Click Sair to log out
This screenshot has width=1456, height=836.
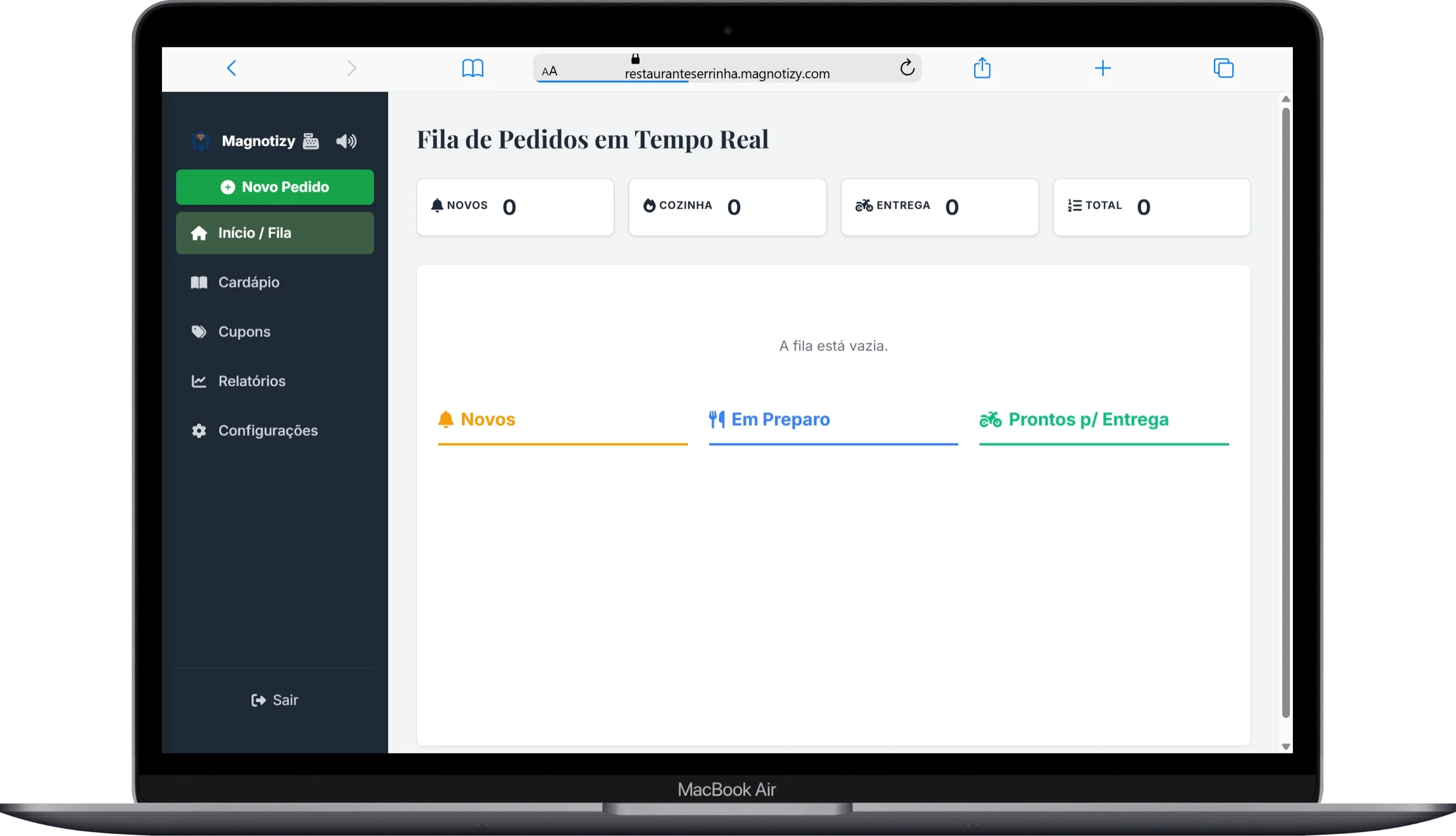point(274,700)
